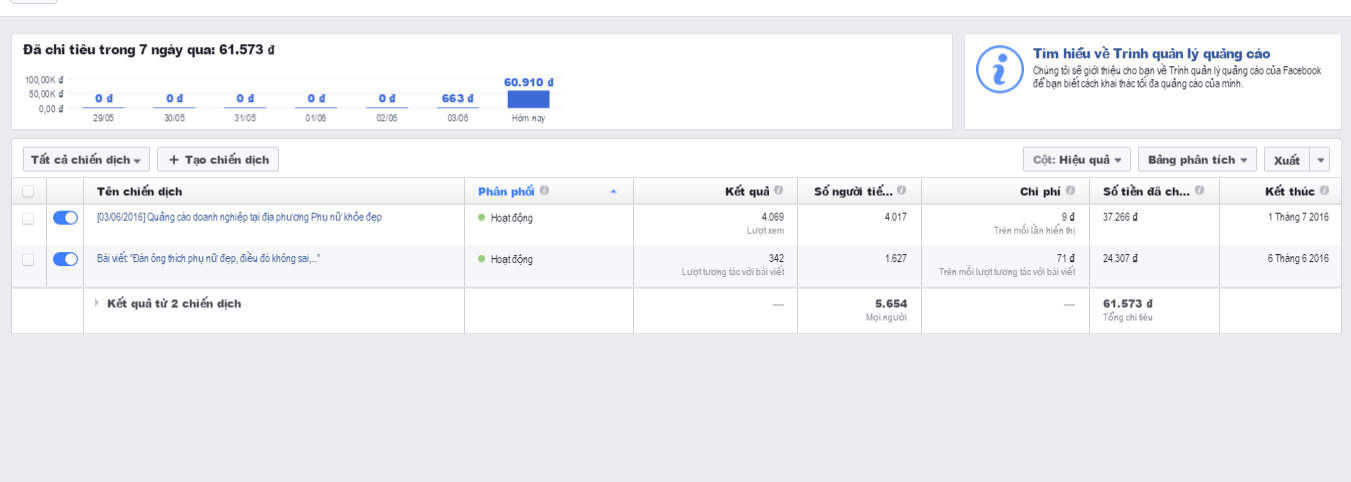This screenshot has width=1351, height=482.
Task: Click the Tìm hiểu về Trình quản lý quảng cáo link
Action: point(1151,54)
